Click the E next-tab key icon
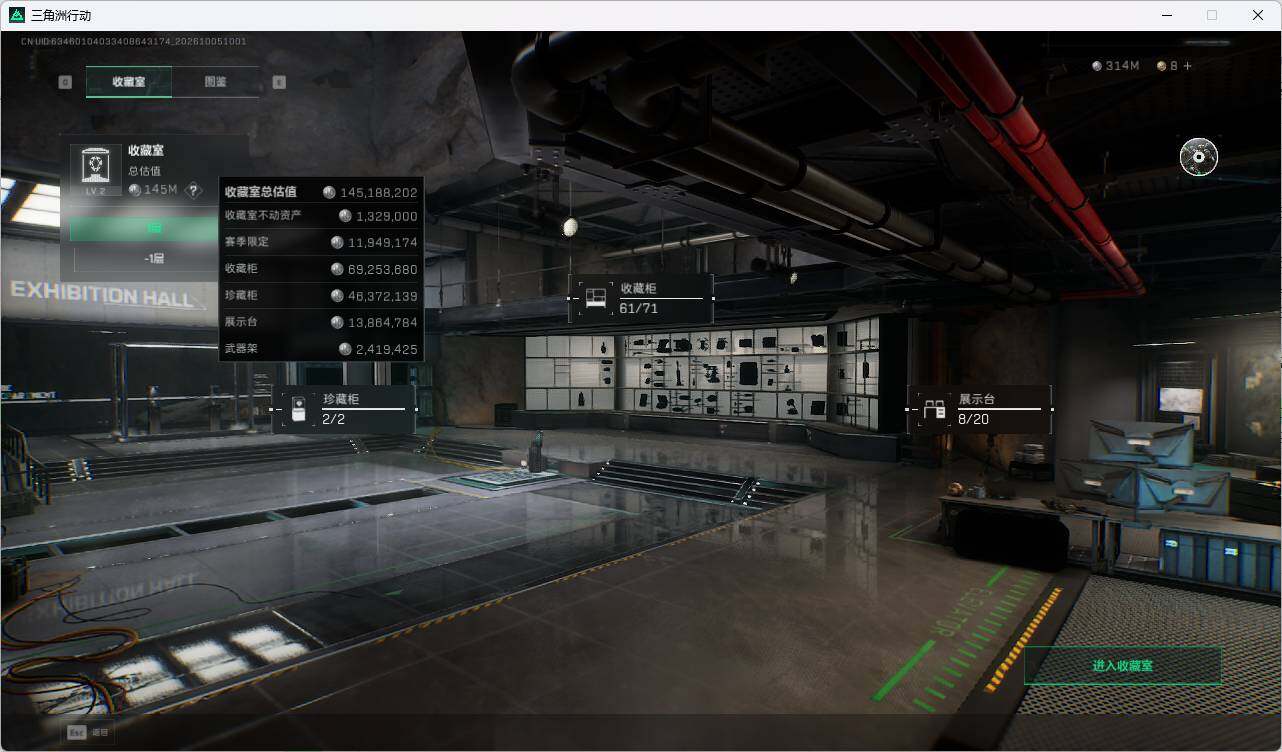The width and height of the screenshot is (1282, 752). point(279,82)
